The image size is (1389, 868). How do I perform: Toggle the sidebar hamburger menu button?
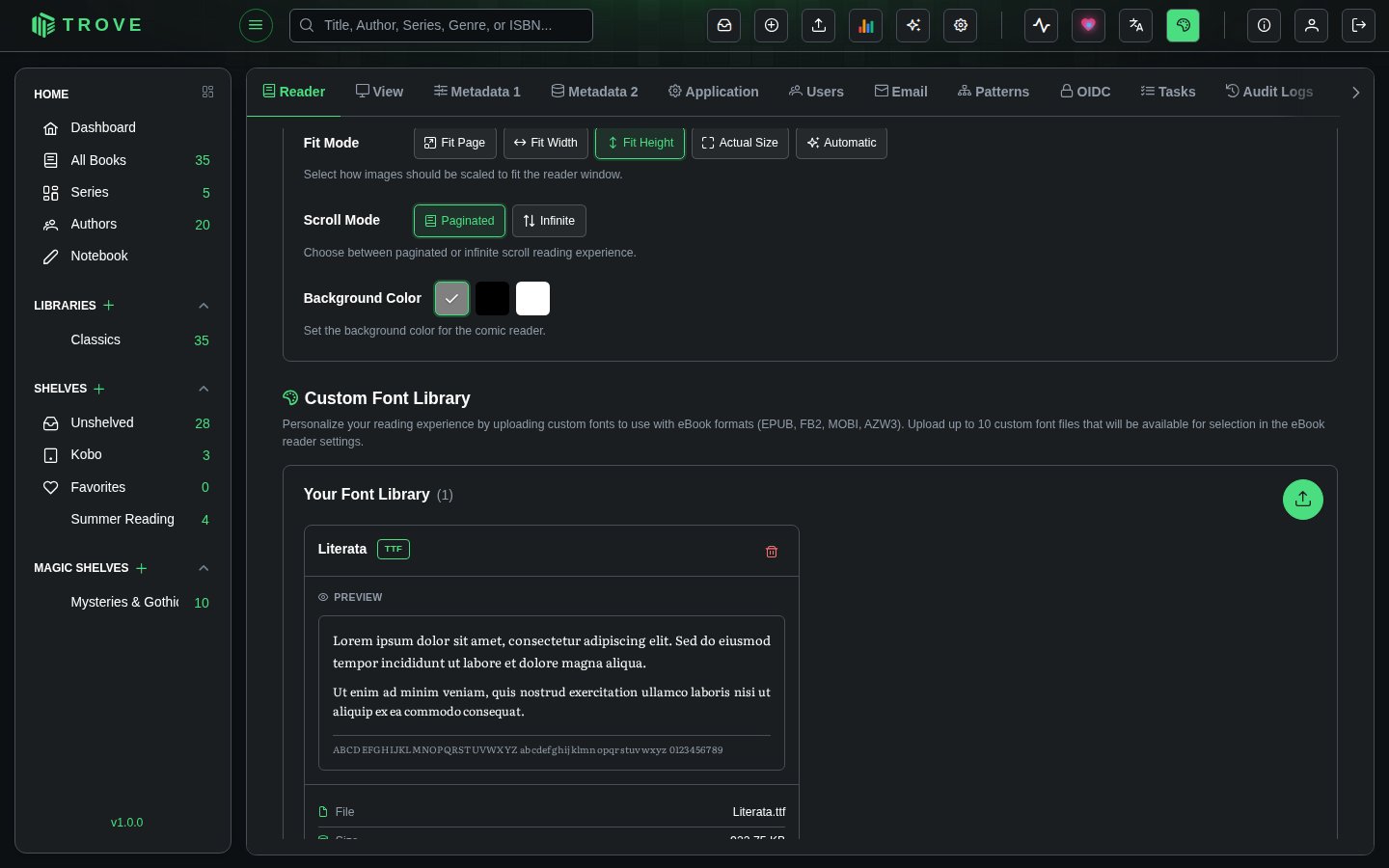pos(256,25)
